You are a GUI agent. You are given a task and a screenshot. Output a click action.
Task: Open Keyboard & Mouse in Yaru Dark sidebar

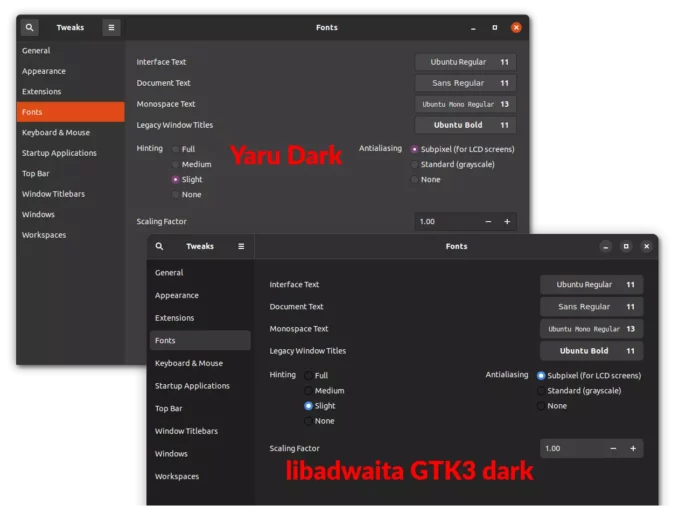[x=71, y=133]
